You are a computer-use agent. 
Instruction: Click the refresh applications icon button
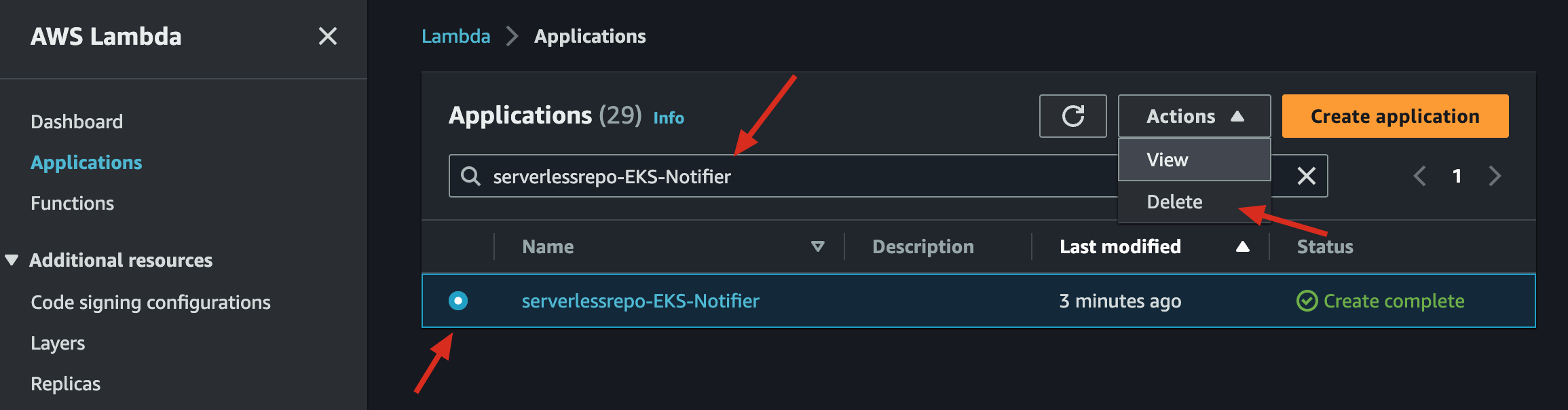coord(1072,116)
